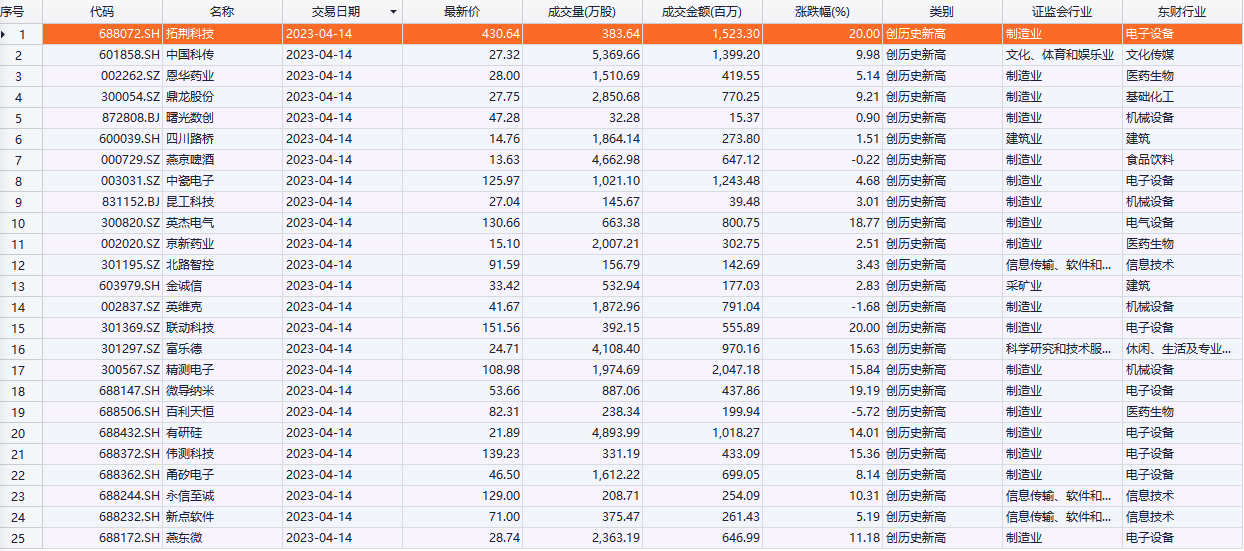
Task: Select the 东财行业 column header
Action: point(1182,12)
